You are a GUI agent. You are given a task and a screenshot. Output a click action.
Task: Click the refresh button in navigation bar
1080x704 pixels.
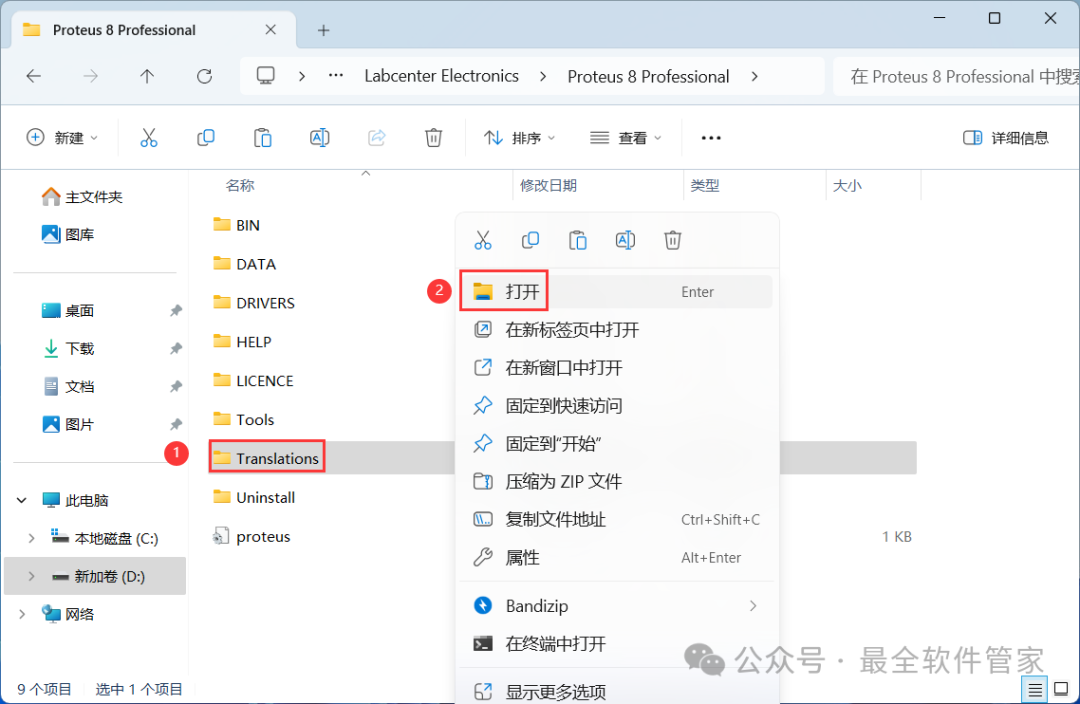(x=204, y=76)
